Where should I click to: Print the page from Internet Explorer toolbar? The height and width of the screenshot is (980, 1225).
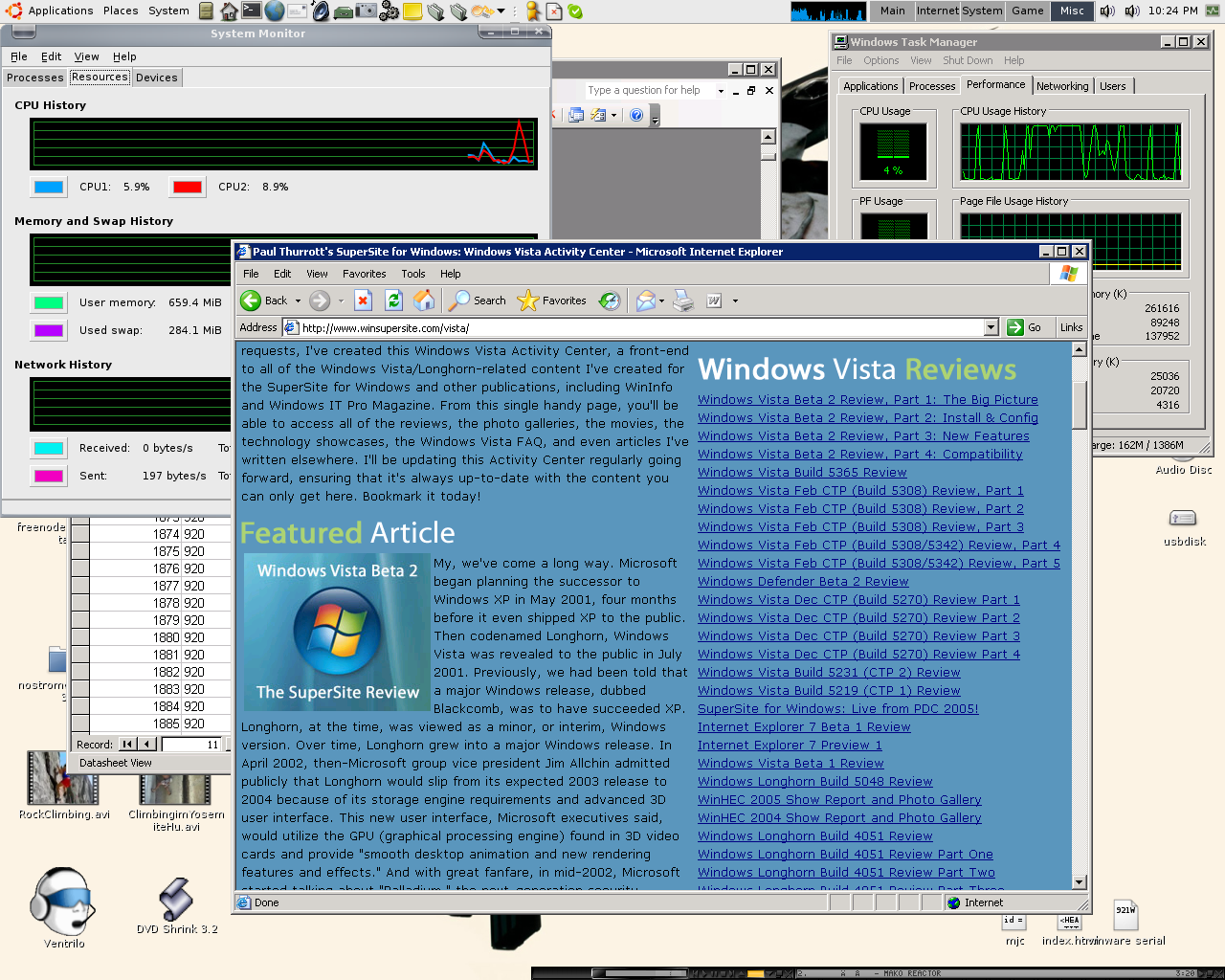pos(683,301)
